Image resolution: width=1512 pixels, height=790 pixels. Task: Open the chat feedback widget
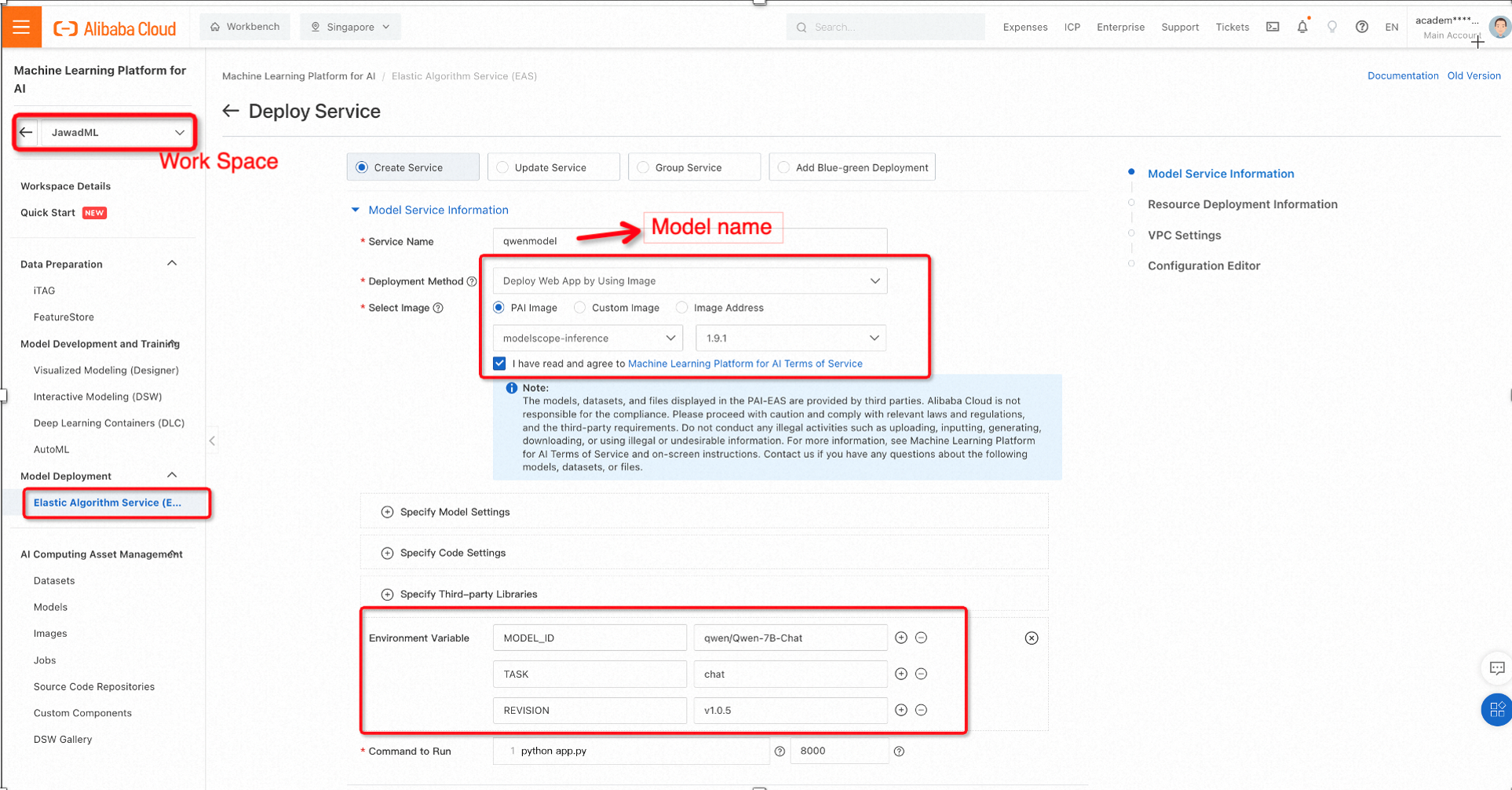[x=1497, y=668]
